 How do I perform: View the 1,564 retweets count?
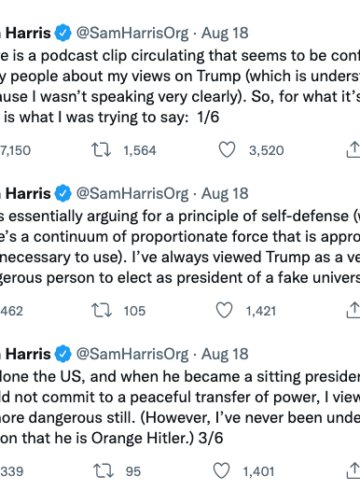(x=140, y=150)
